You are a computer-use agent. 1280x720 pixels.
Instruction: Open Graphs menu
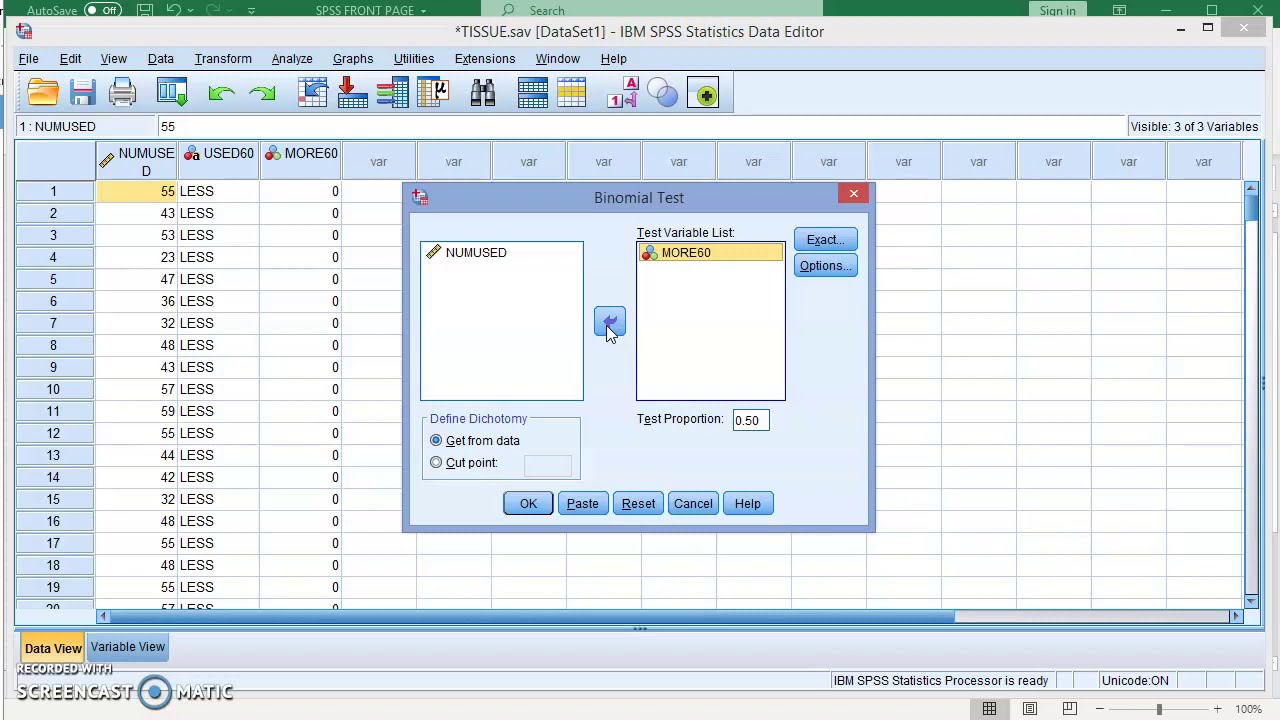pyautogui.click(x=353, y=59)
